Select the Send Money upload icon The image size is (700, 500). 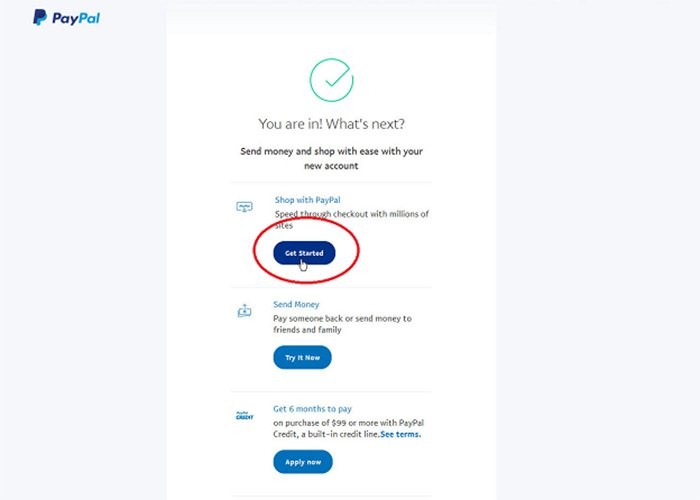tap(244, 311)
